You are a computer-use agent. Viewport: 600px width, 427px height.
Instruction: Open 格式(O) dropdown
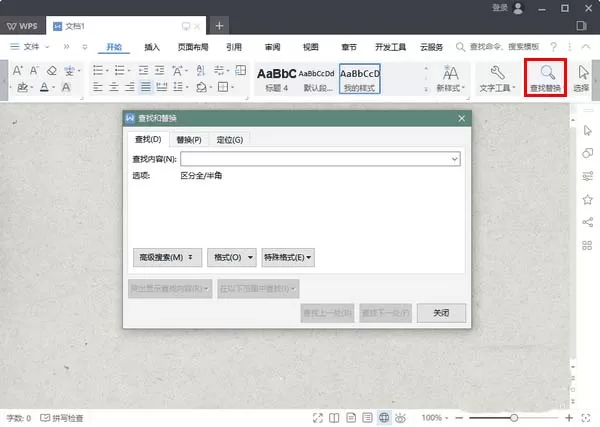click(x=232, y=258)
